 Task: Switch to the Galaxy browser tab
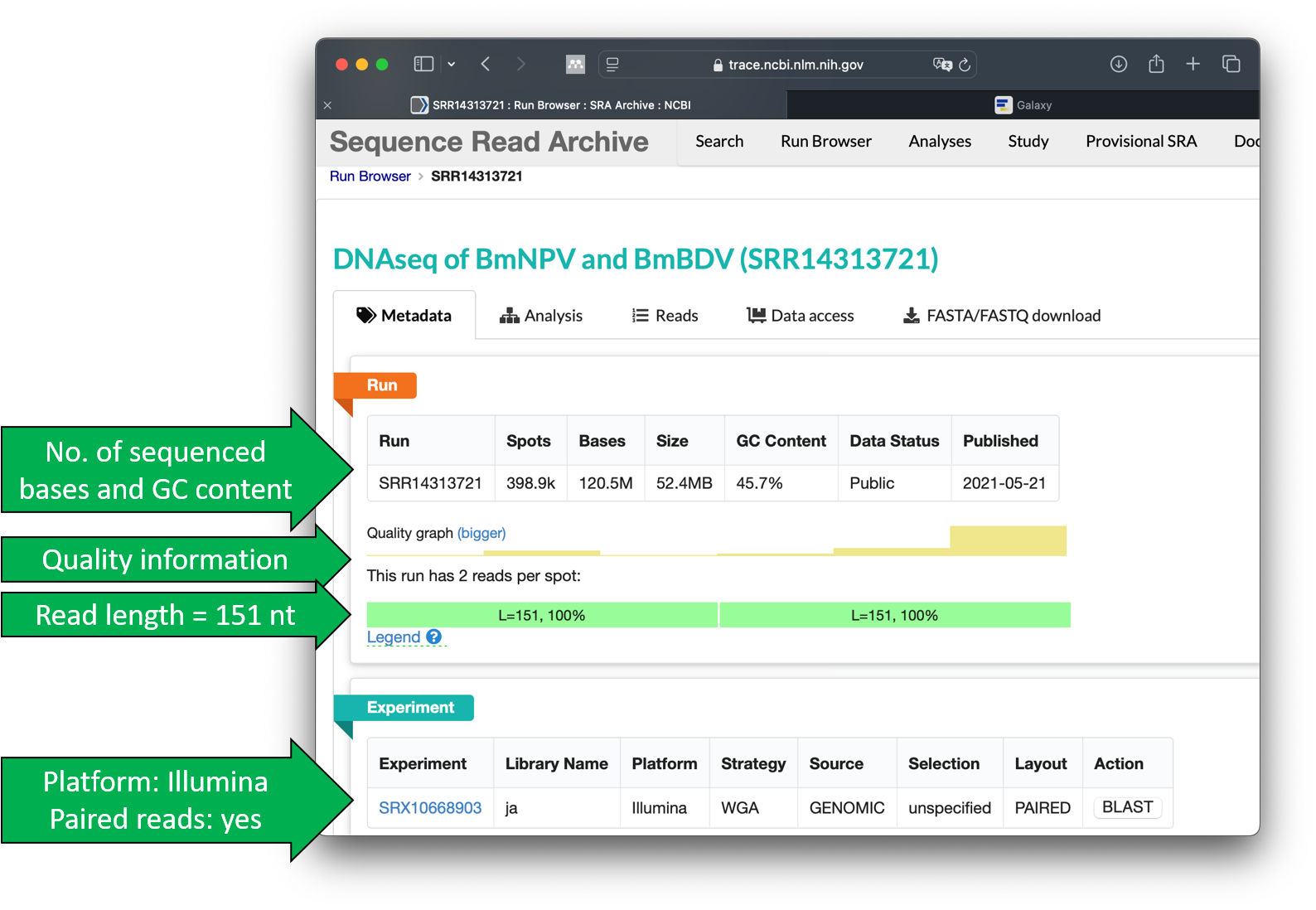(x=1023, y=105)
